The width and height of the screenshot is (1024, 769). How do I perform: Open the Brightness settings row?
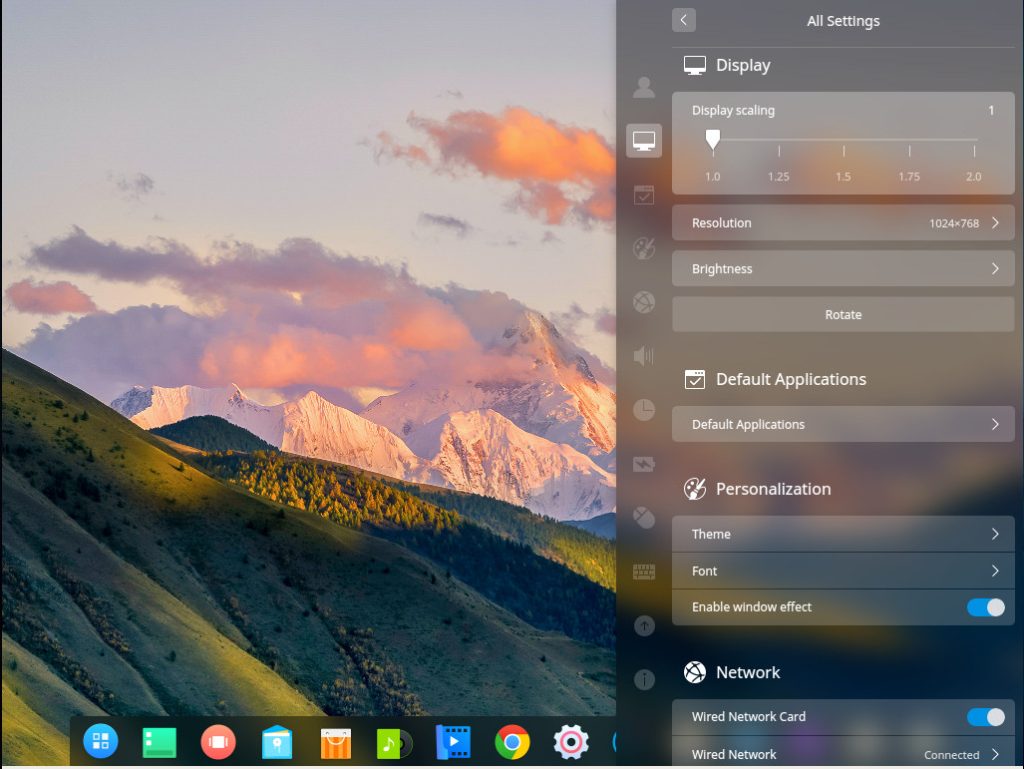click(x=843, y=269)
